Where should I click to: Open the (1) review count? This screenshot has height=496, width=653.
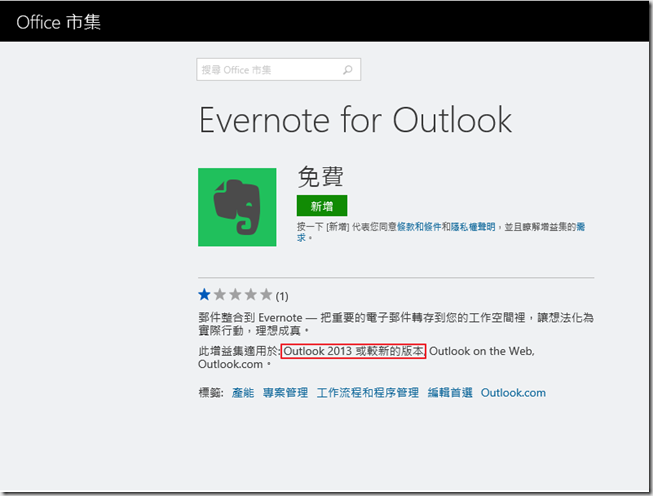pyautogui.click(x=282, y=296)
